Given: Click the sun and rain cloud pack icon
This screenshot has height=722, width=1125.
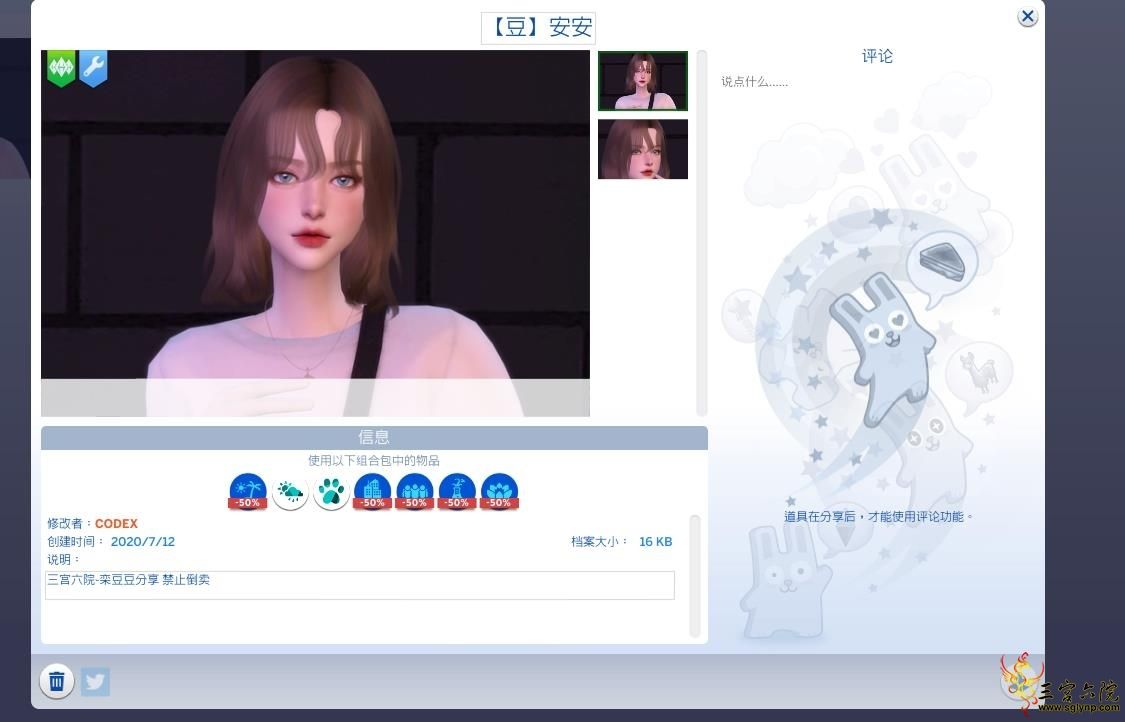Looking at the screenshot, I should click(x=290, y=492).
